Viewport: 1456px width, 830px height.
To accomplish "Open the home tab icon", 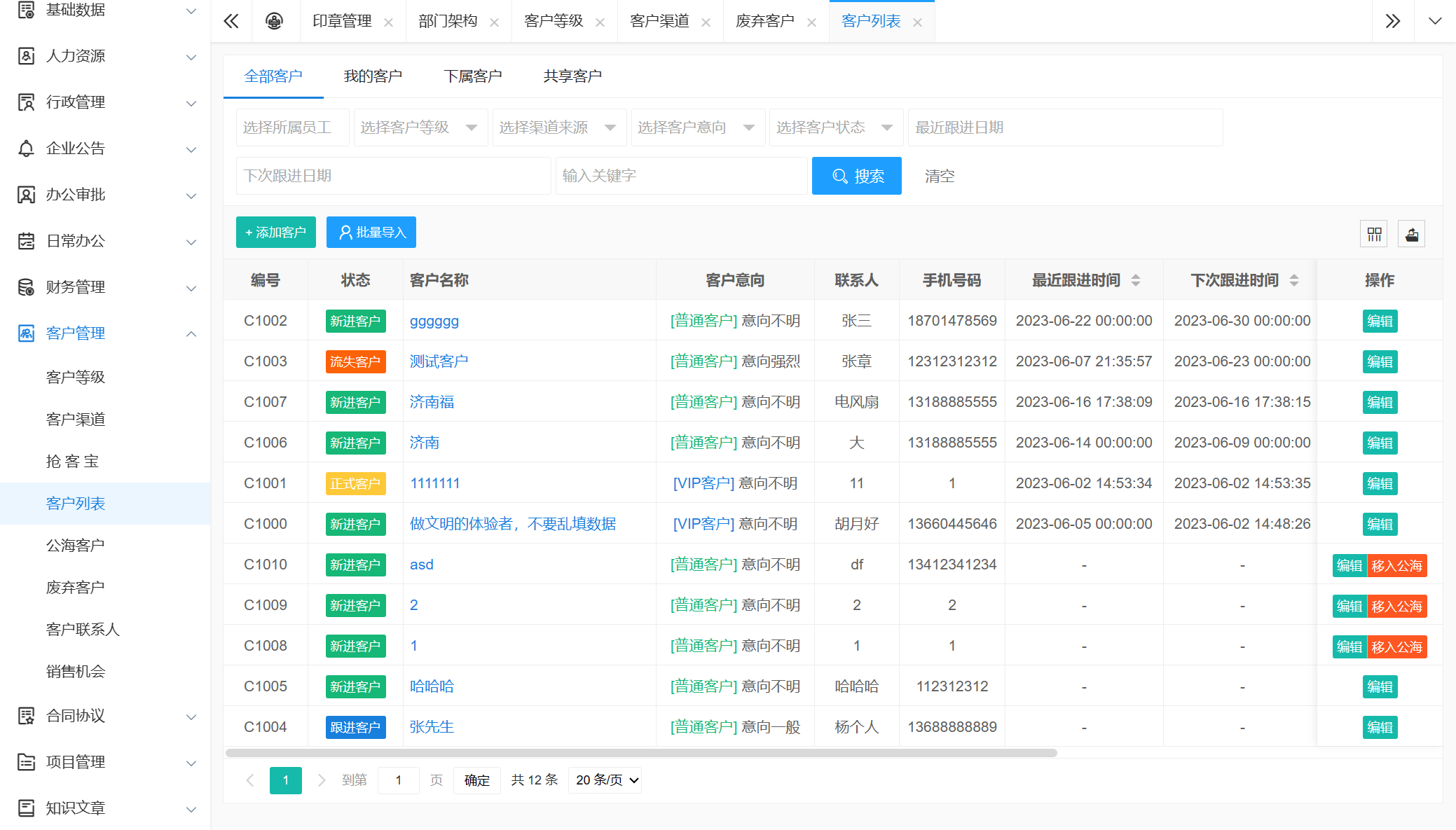I will 274,21.
